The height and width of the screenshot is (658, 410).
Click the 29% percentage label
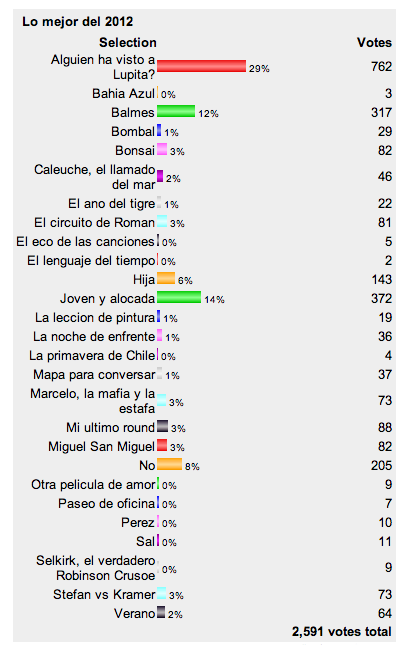click(259, 68)
